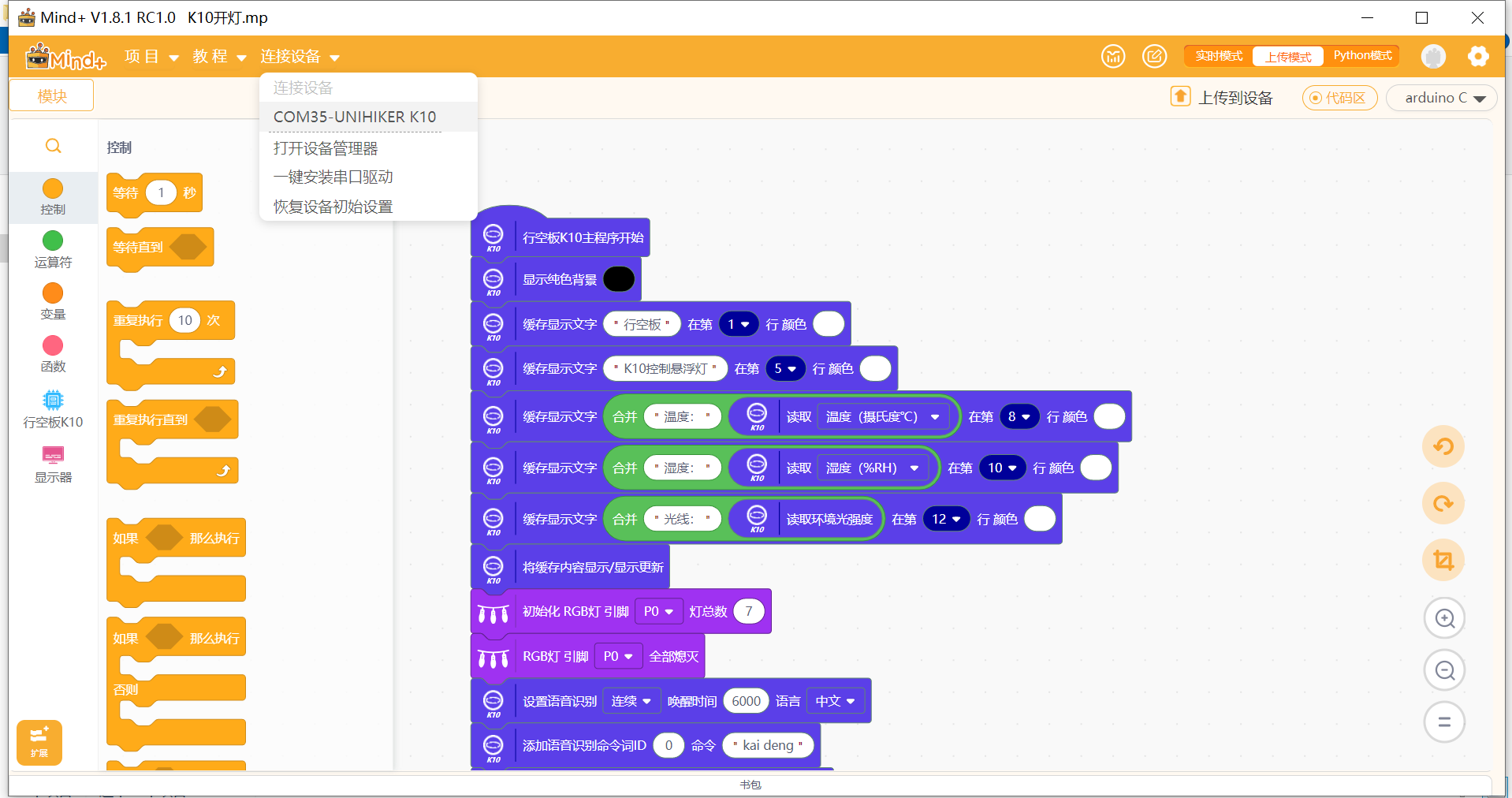Screen dimensions: 1512x798
Task: Open the 连接设备 menu
Action: 300,57
